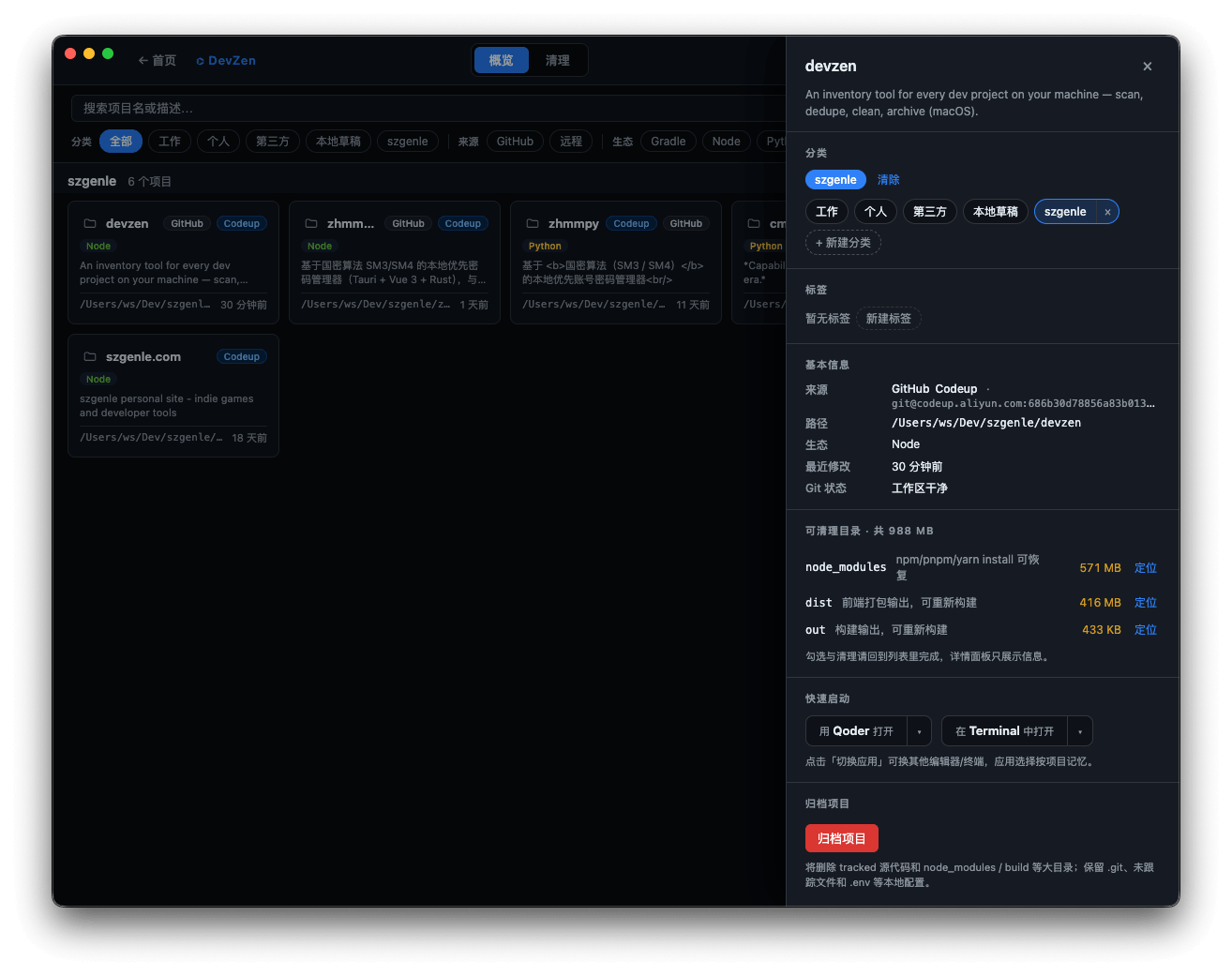The height and width of the screenshot is (976, 1232).
Task: Filter by 本地草稿 in the filter bar
Action: (338, 142)
